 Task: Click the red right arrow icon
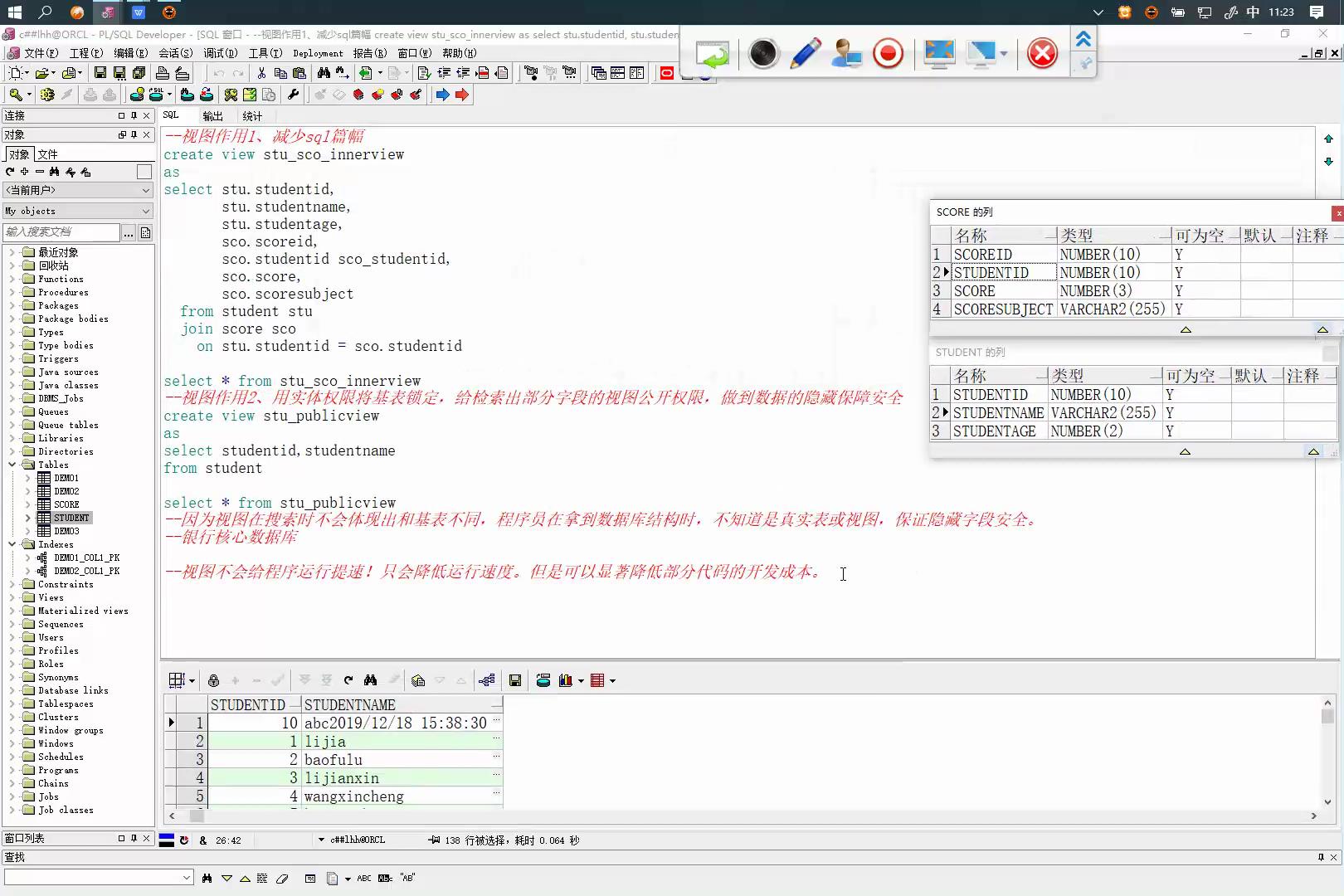tap(462, 95)
